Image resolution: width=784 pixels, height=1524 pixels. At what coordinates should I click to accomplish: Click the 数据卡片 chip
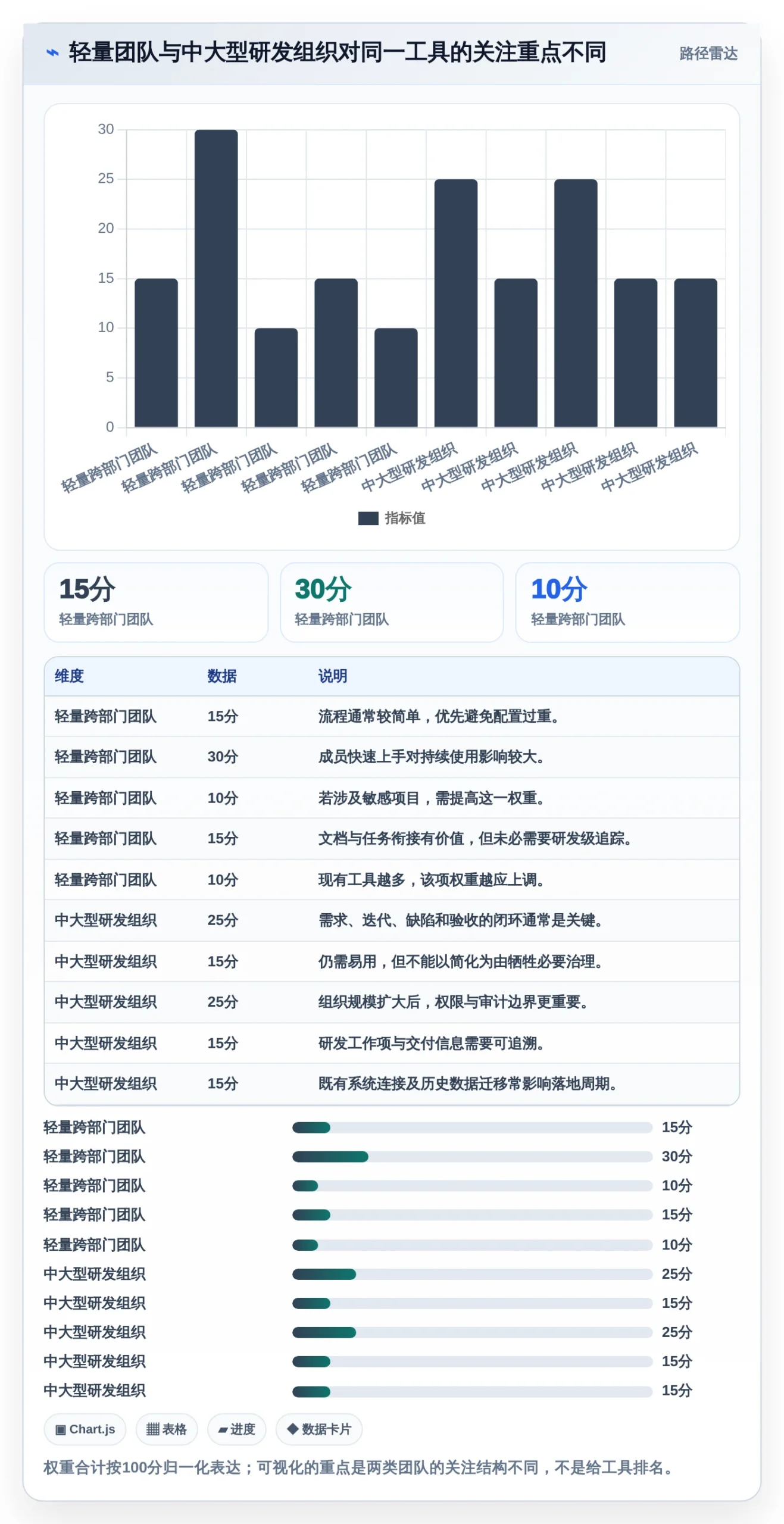pos(319,1429)
